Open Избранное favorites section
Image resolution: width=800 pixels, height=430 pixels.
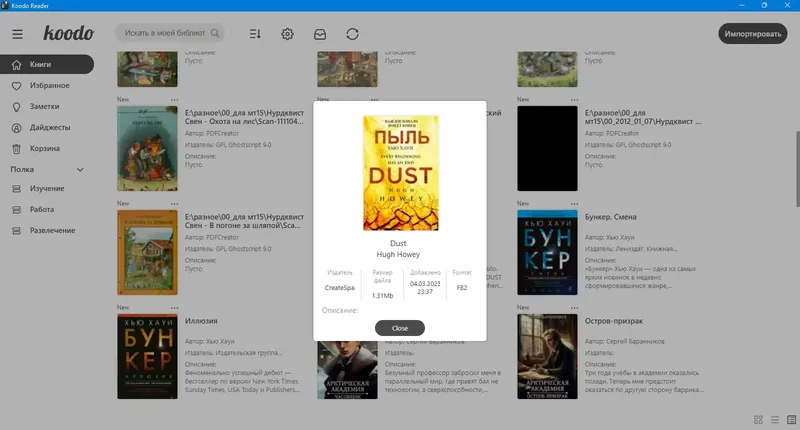tap(47, 86)
